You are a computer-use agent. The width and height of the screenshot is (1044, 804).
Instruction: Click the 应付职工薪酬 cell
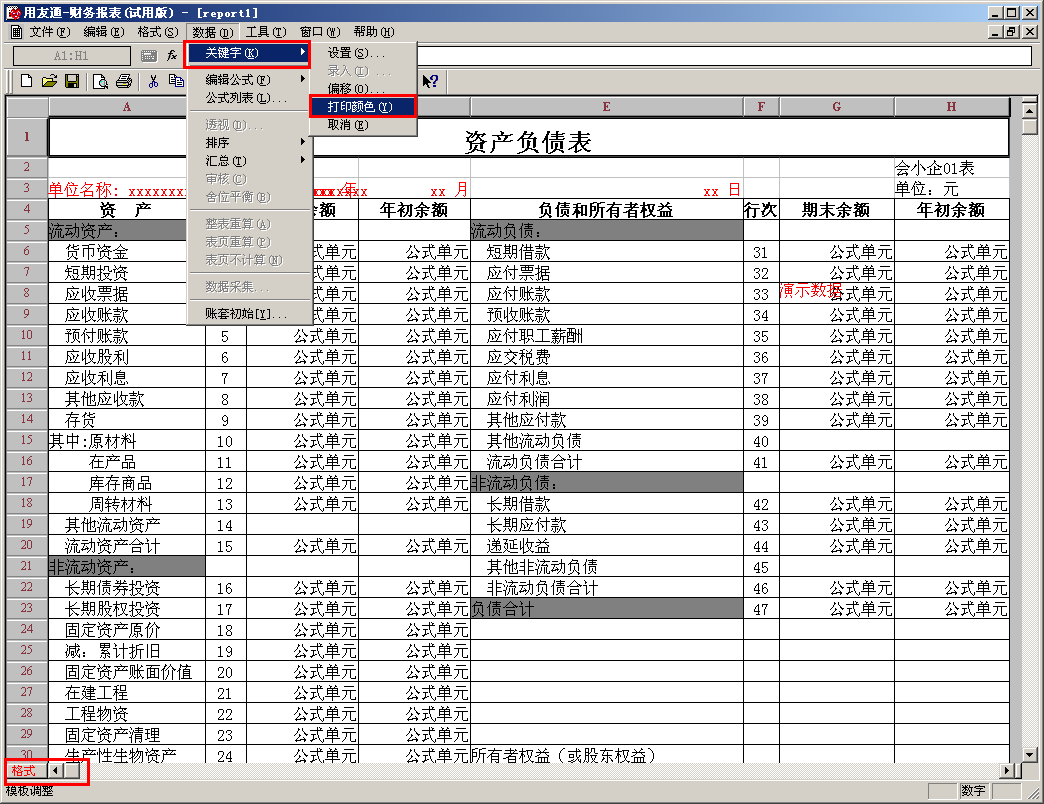tap(607, 335)
